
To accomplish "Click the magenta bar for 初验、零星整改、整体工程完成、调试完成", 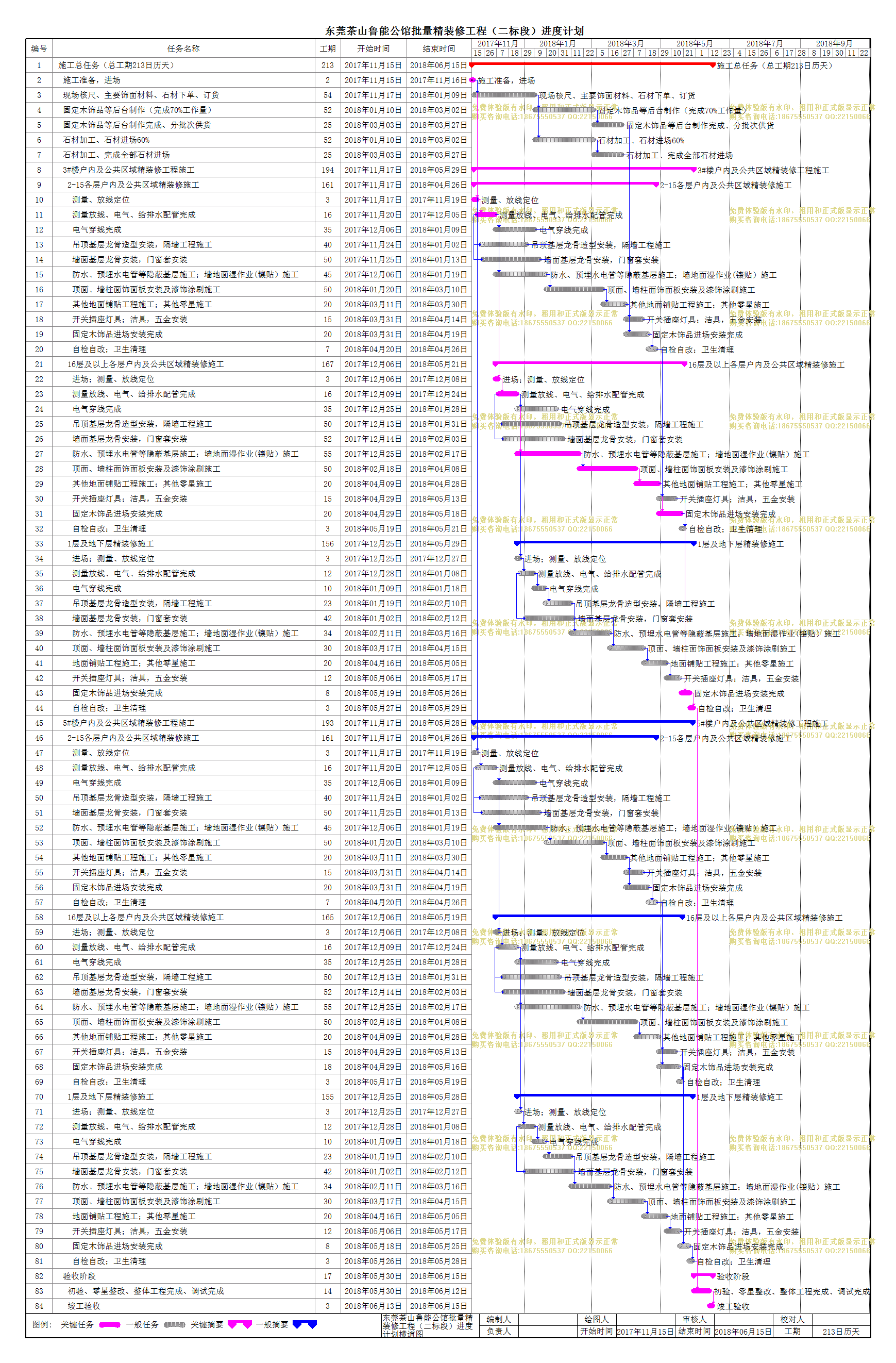I will click(701, 1291).
